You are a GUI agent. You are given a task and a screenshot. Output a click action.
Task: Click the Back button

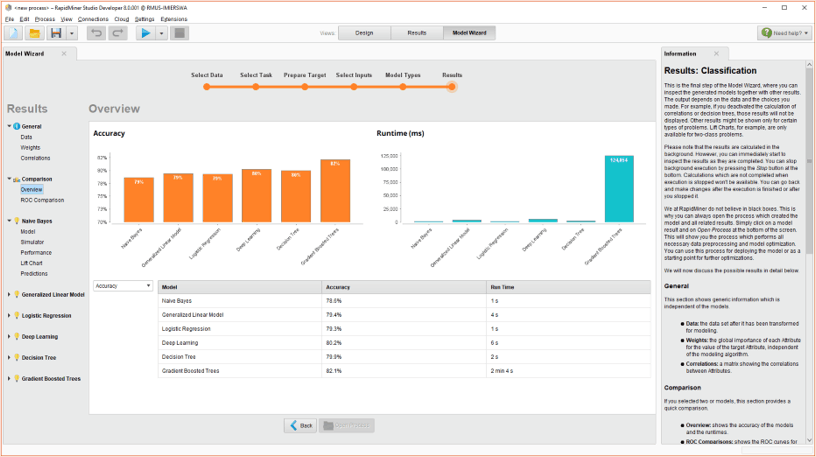pyautogui.click(x=300, y=425)
